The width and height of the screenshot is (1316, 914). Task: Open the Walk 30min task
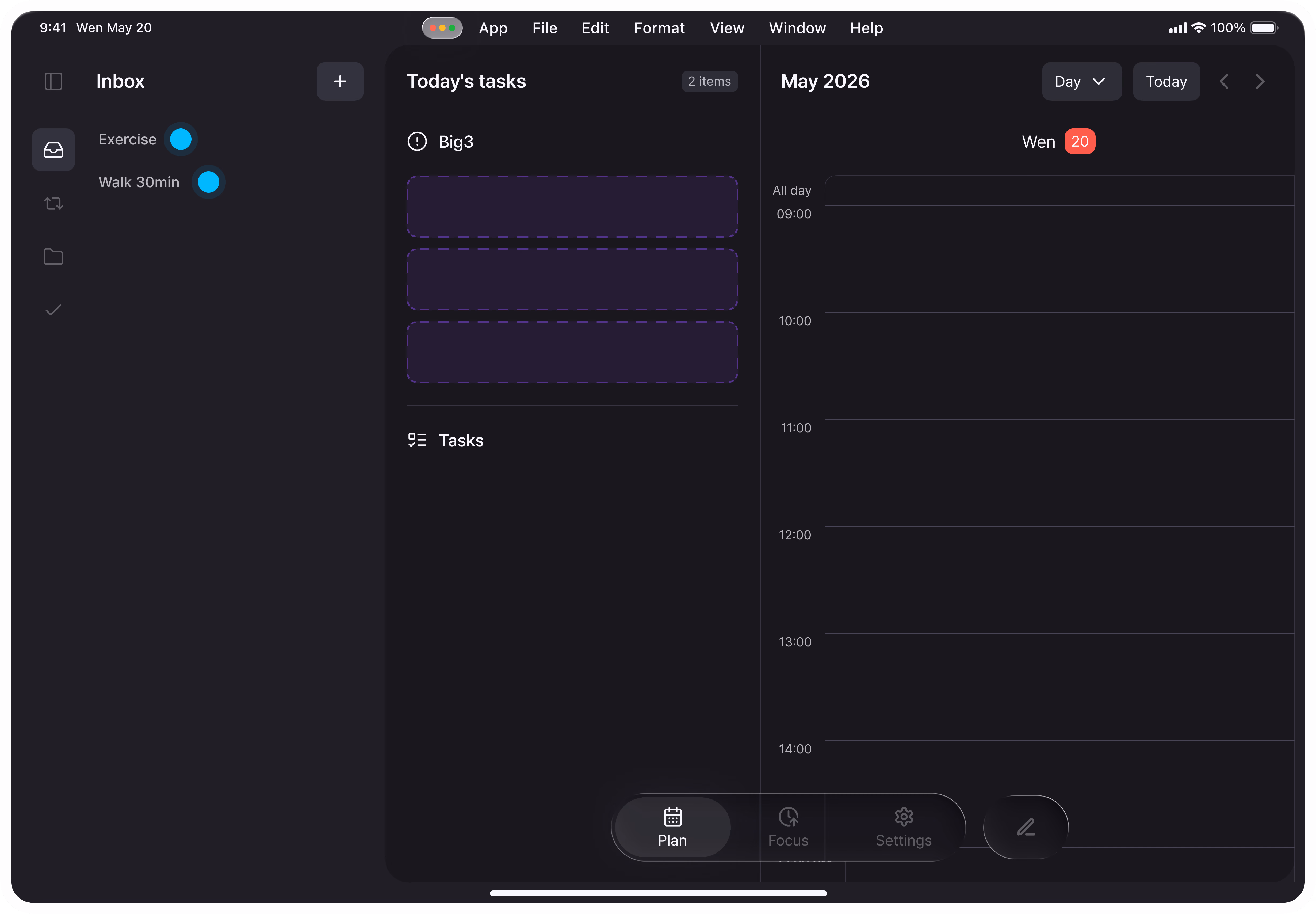coord(139,182)
